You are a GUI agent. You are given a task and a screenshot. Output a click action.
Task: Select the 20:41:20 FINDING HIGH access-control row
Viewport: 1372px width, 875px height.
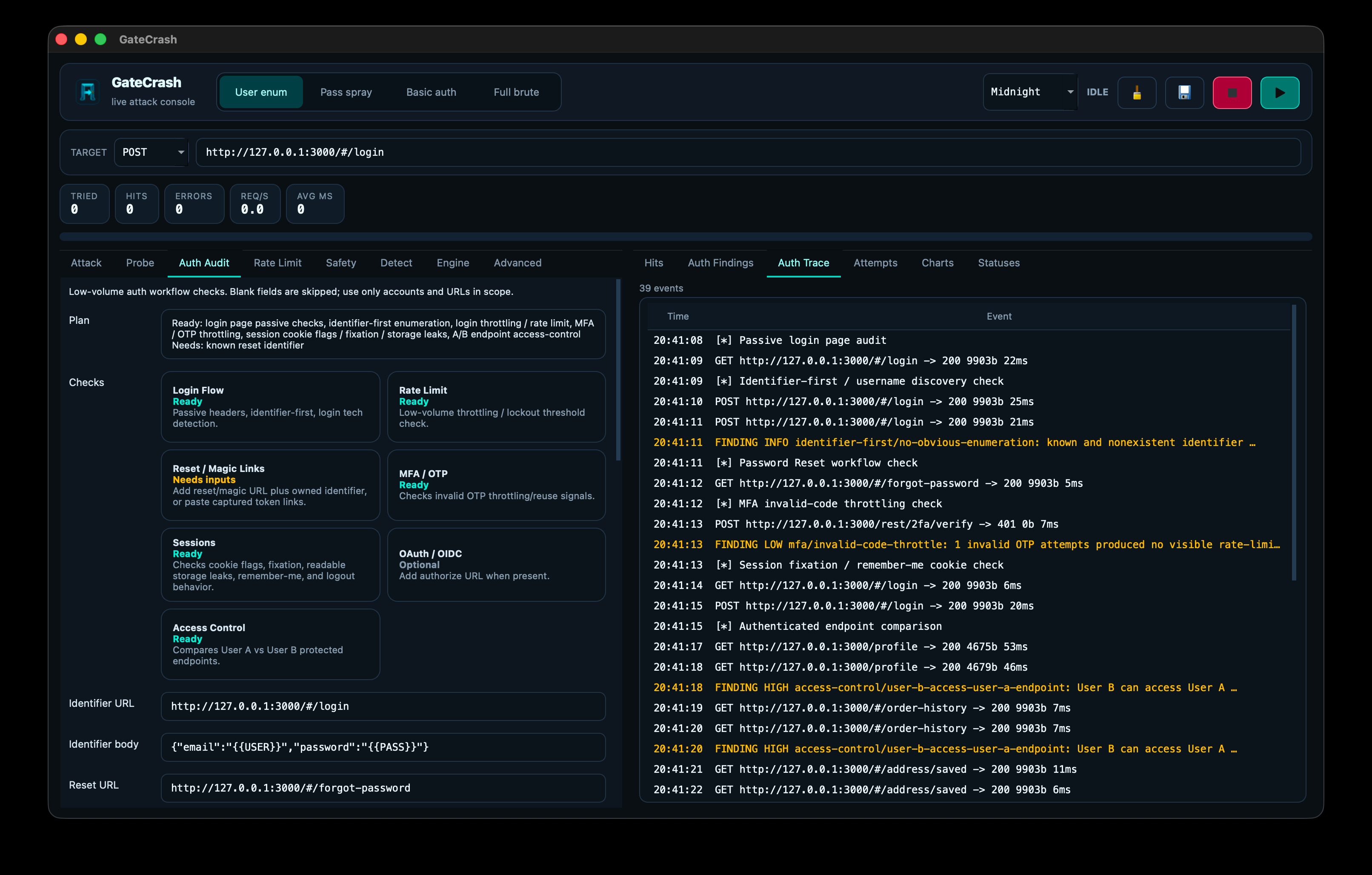[x=969, y=749]
